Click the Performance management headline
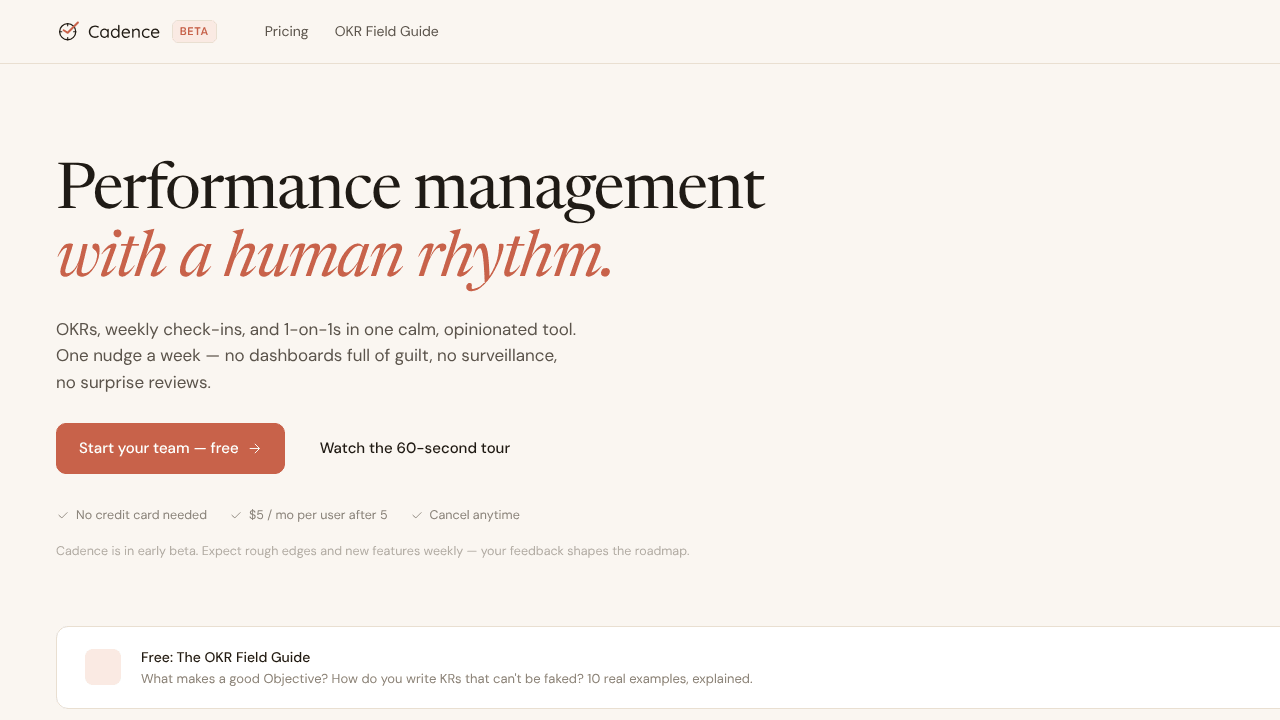Screen dimensions: 1280x720 [x=410, y=186]
